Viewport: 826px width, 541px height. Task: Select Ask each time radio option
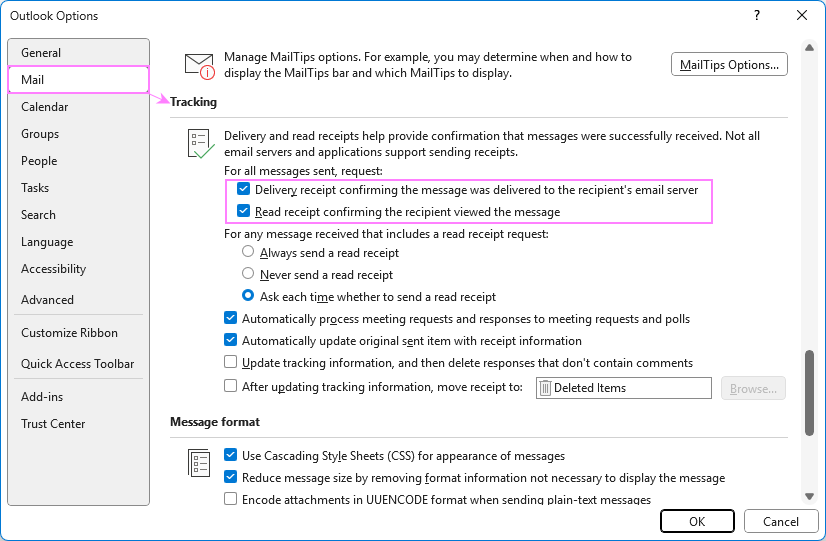tap(248, 296)
